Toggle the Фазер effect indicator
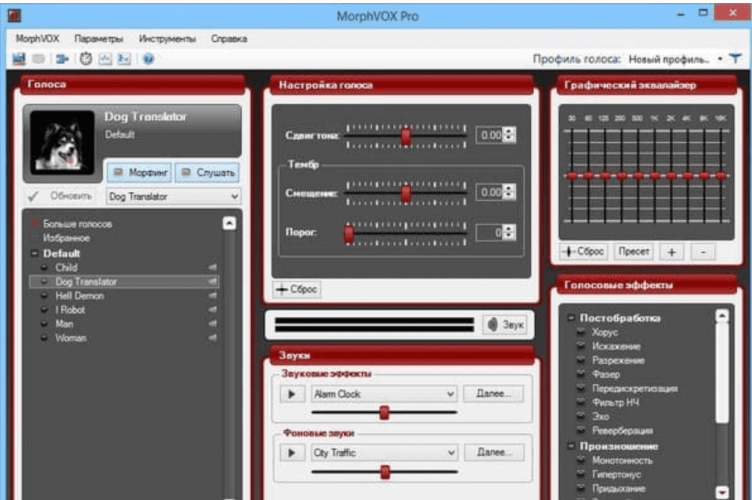 [581, 374]
